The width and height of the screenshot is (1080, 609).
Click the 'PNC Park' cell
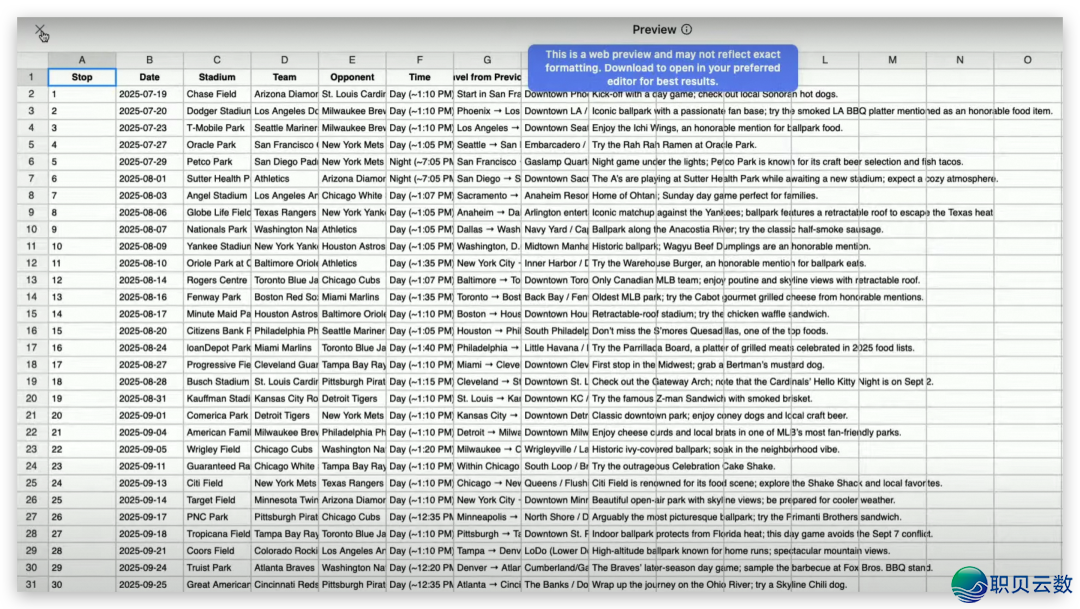[217, 517]
